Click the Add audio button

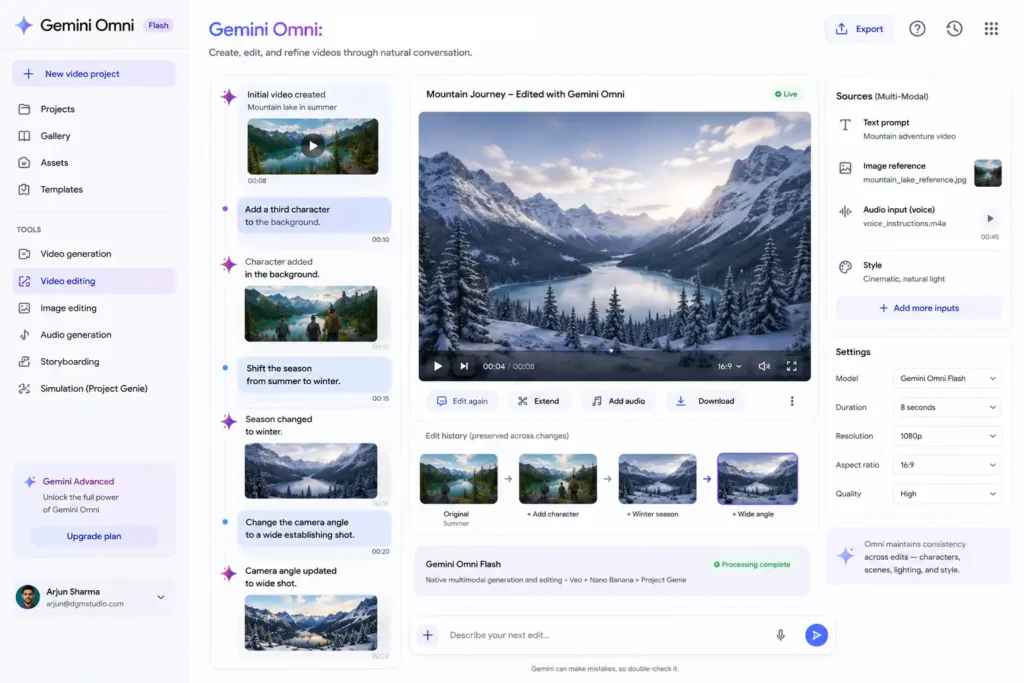click(x=618, y=401)
